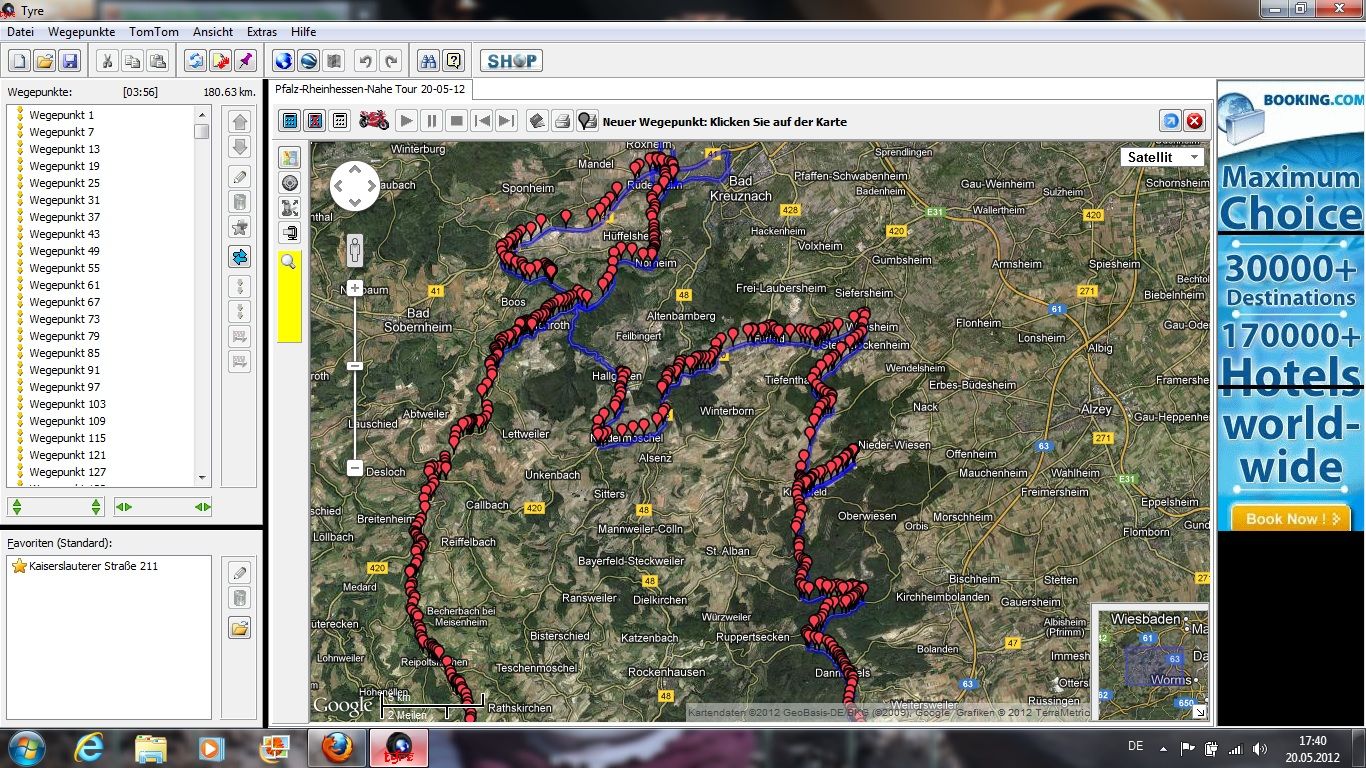
Task: Click the red motorcycle icon
Action: pyautogui.click(x=374, y=121)
